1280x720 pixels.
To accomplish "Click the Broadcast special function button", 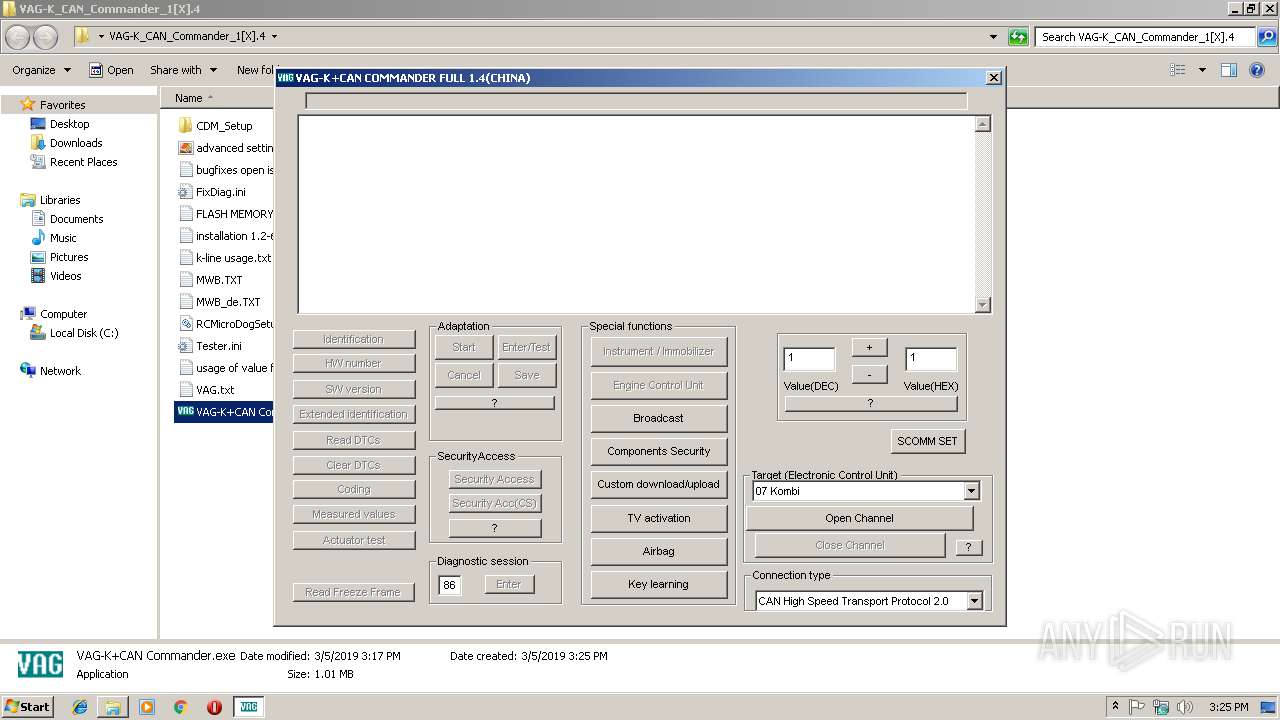I will point(658,418).
